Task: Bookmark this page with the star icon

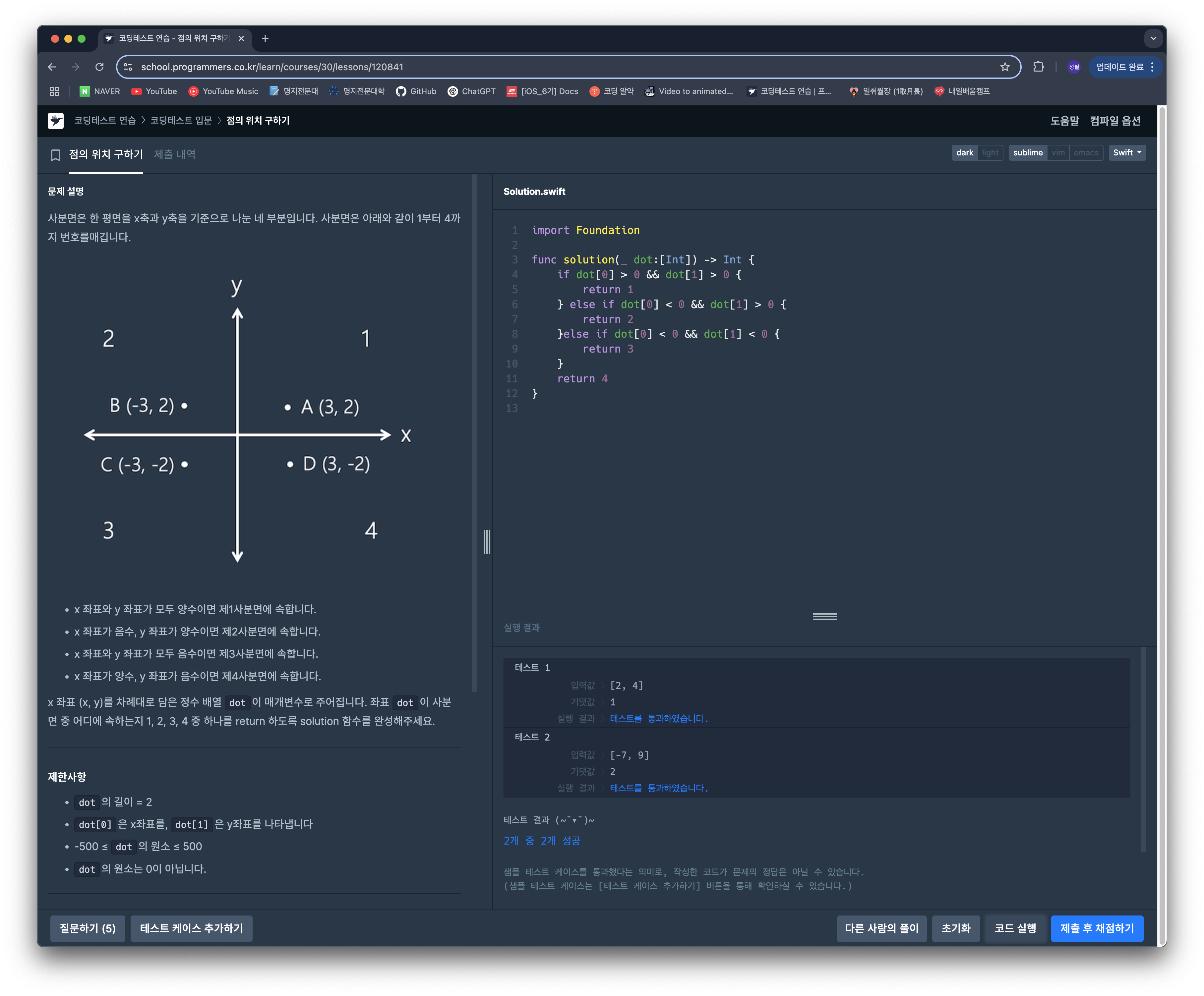Action: (1004, 67)
